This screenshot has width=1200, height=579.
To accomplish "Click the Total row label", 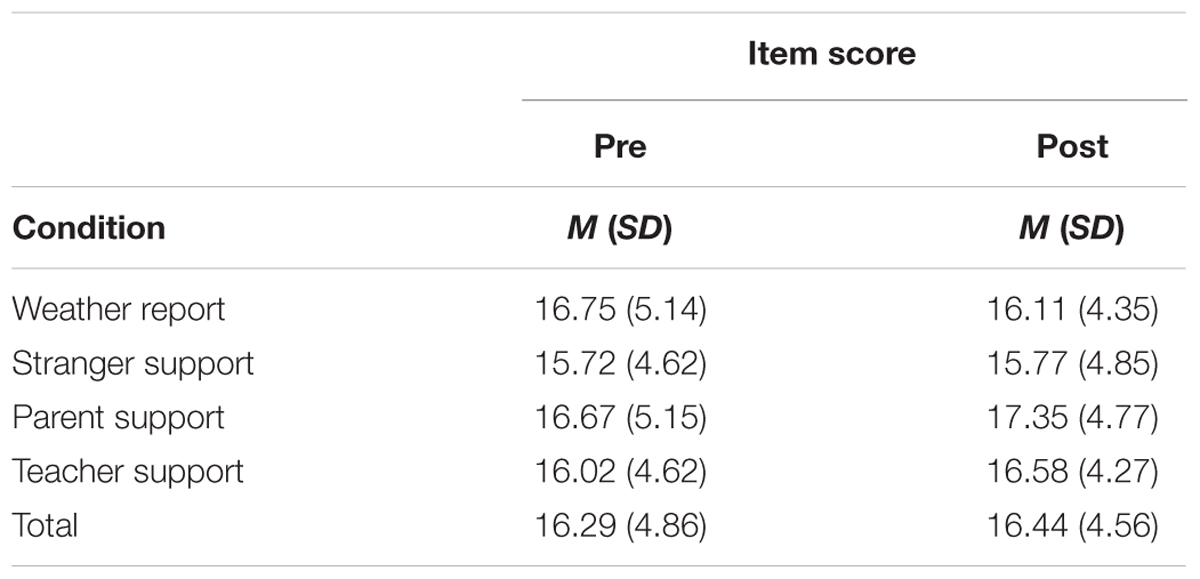I will 44,524.
